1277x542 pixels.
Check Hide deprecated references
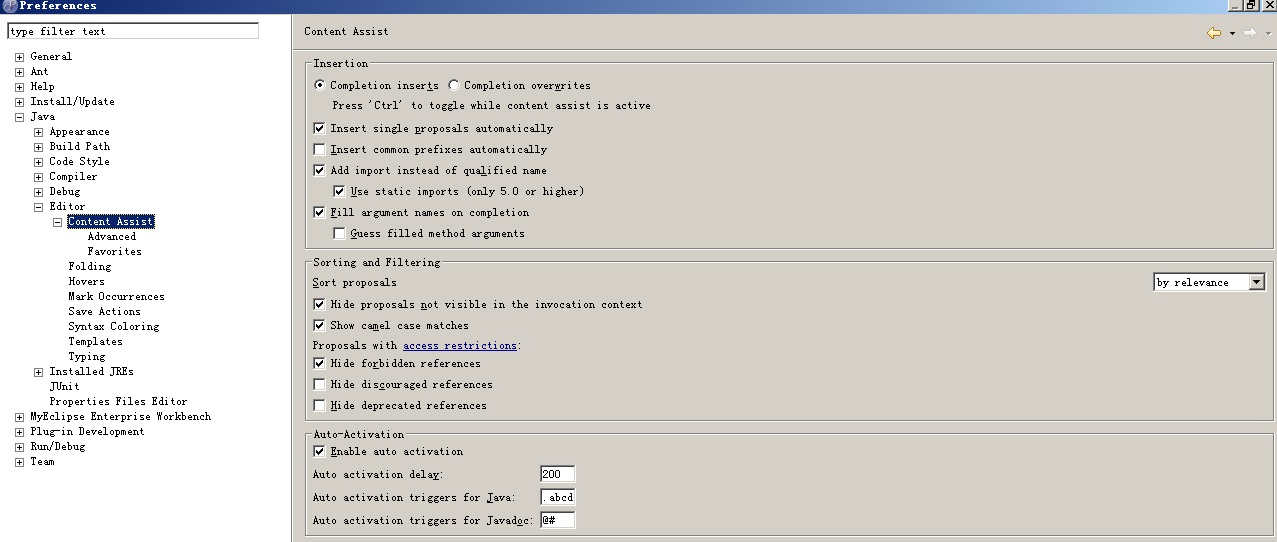tap(319, 405)
